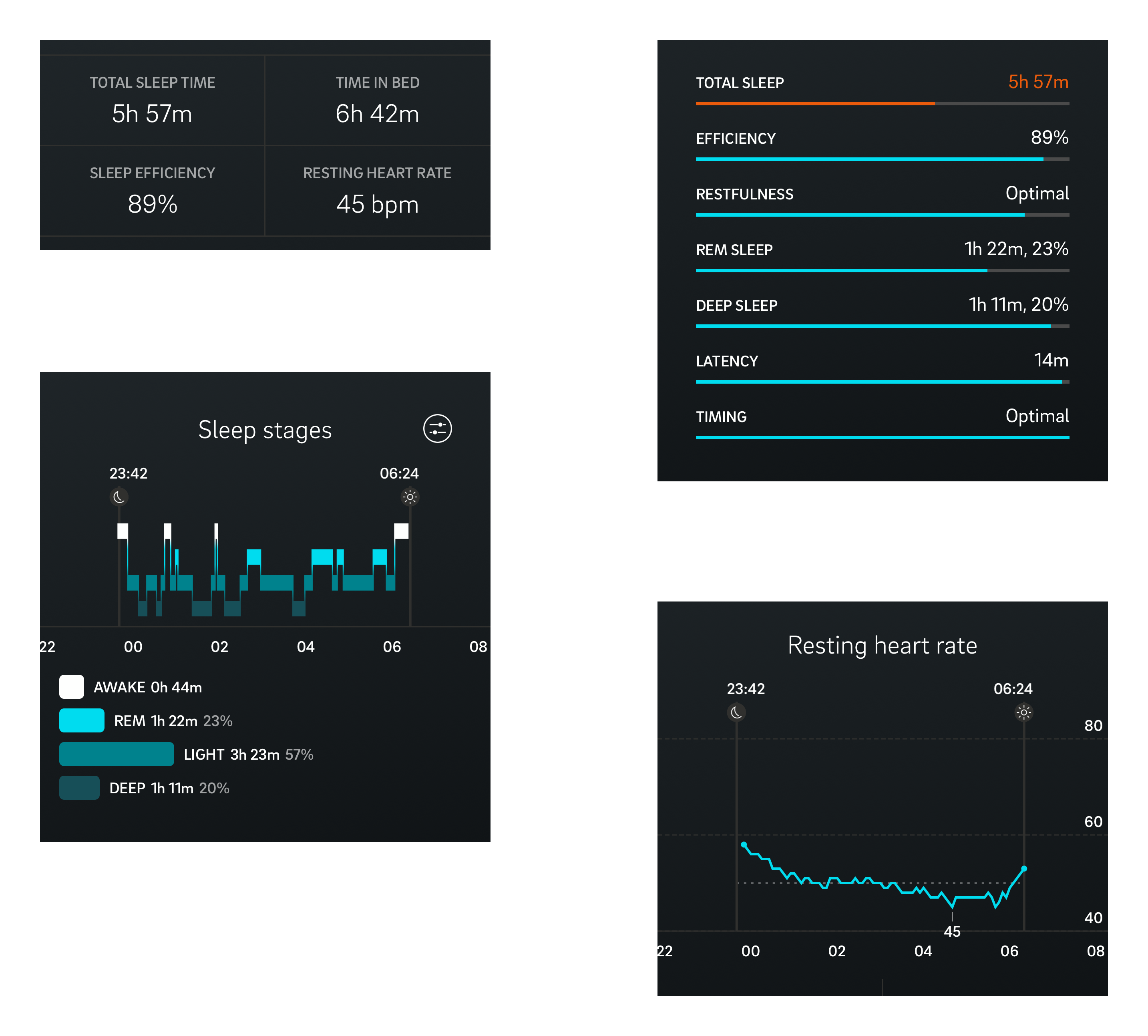Click the REM 1h 22m 23% legend text

[173, 721]
